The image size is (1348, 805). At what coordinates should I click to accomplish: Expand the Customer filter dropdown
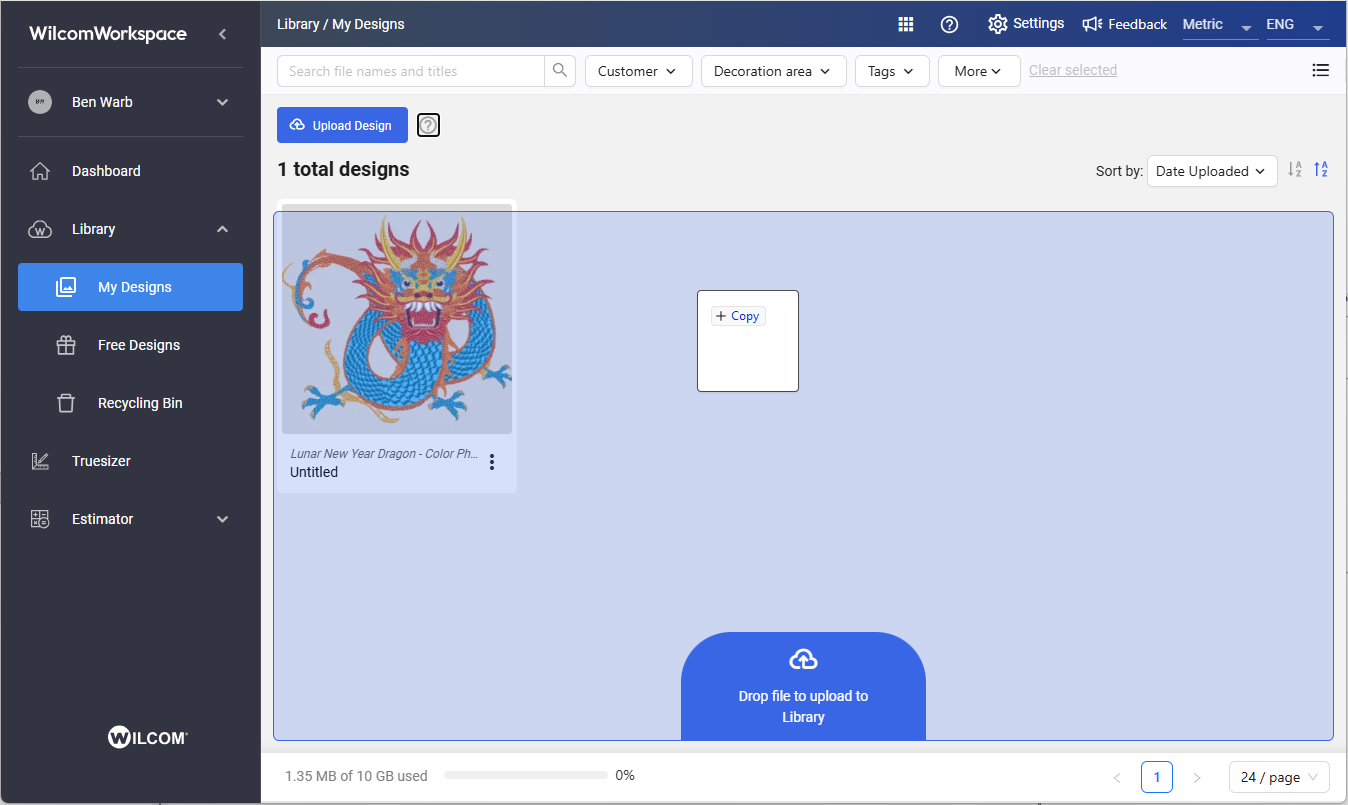click(638, 71)
